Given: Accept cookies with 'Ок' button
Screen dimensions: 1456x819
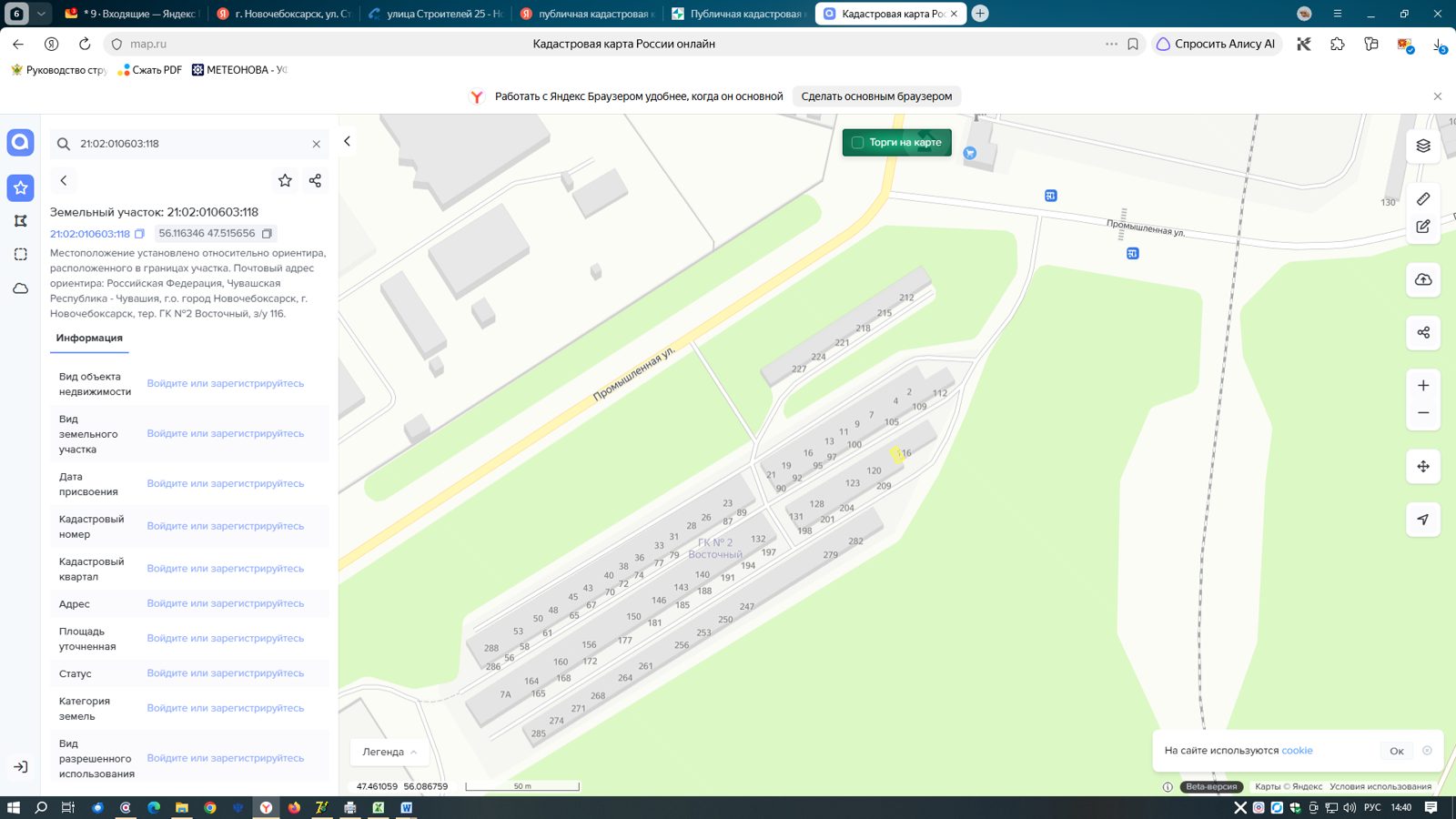Looking at the screenshot, I should click(x=1397, y=751).
